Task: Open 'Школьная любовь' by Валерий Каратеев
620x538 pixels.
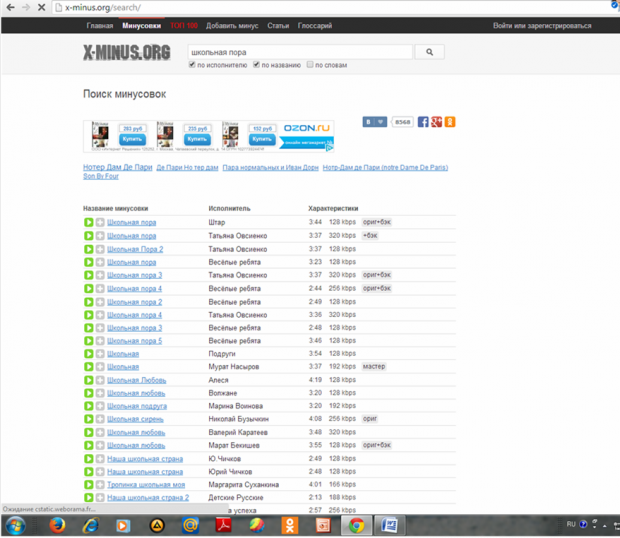Action: (x=136, y=432)
